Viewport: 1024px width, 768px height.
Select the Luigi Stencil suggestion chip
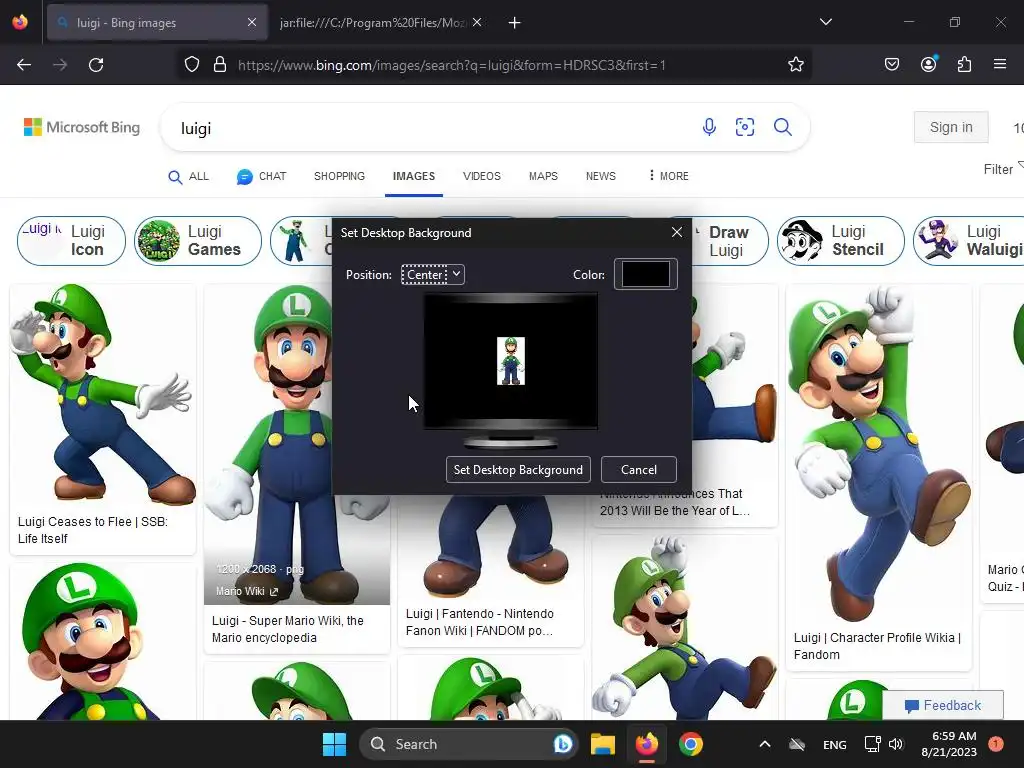(841, 240)
